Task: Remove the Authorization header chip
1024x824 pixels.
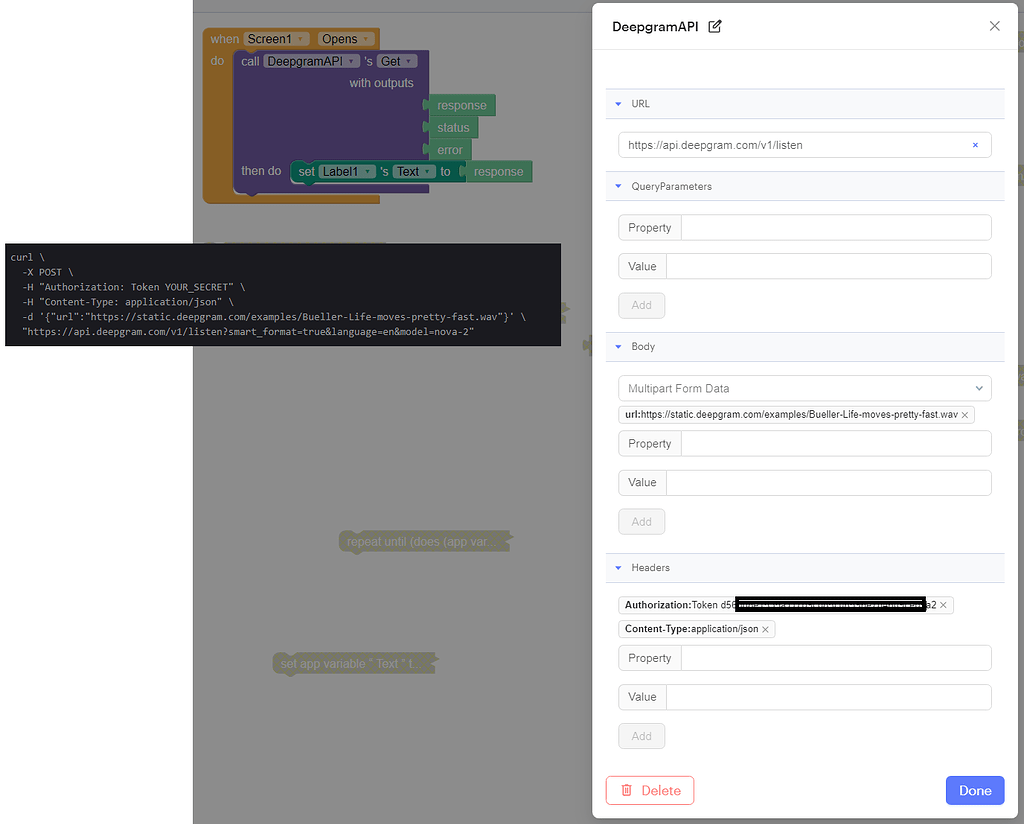Action: pyautogui.click(x=942, y=605)
